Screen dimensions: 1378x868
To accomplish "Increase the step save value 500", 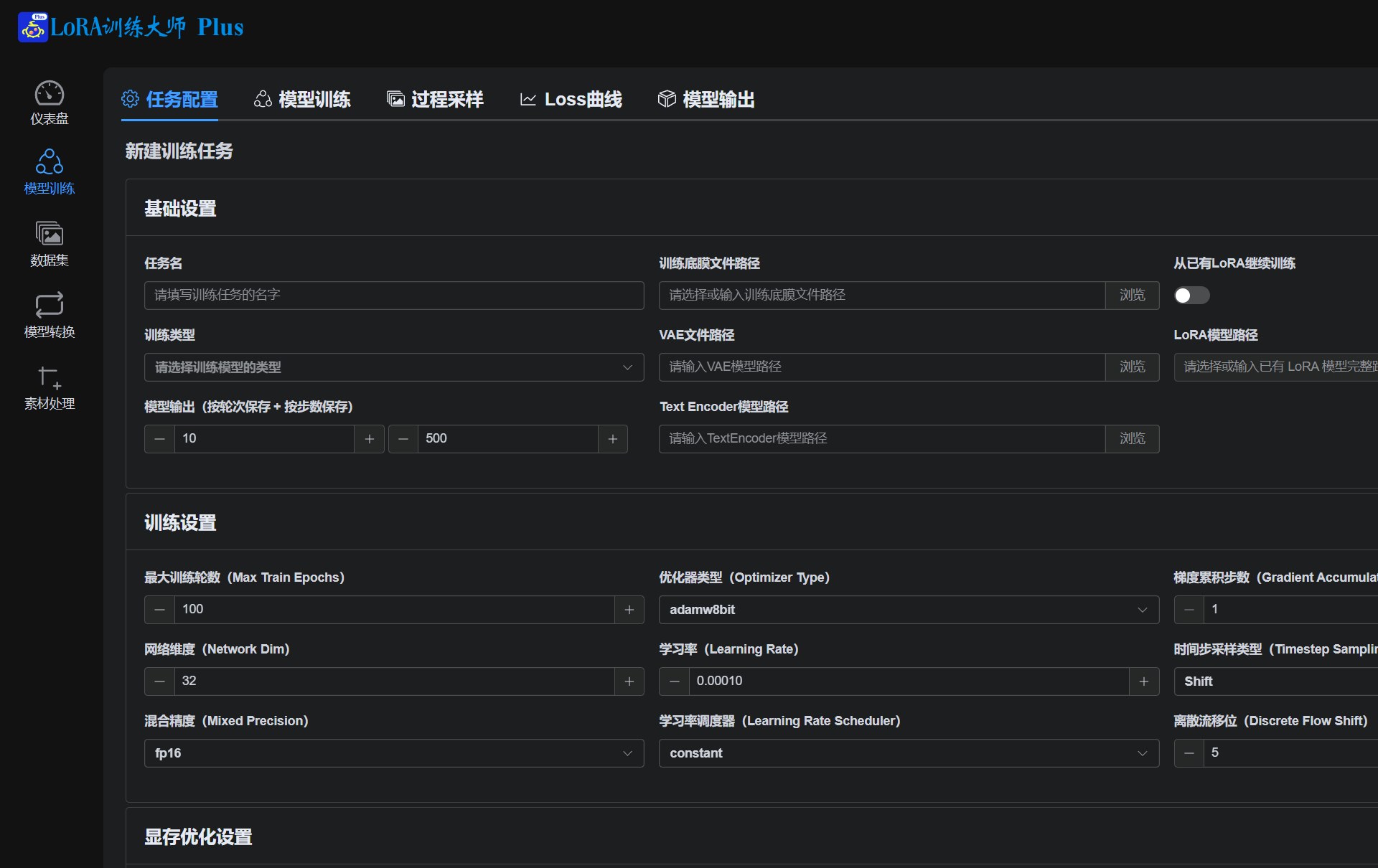I will pyautogui.click(x=613, y=439).
